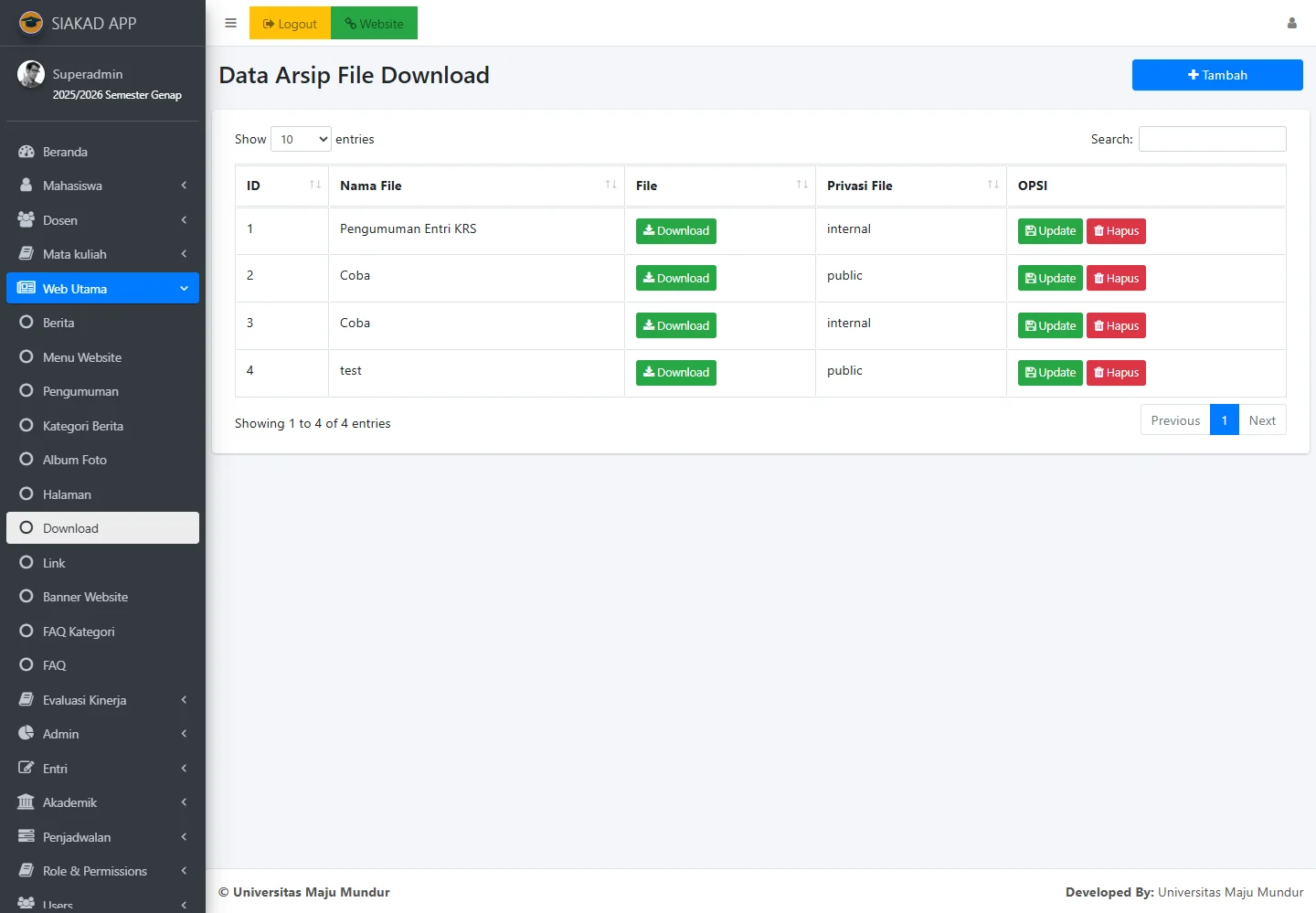
Task: Click the Logout button
Action: (x=290, y=24)
